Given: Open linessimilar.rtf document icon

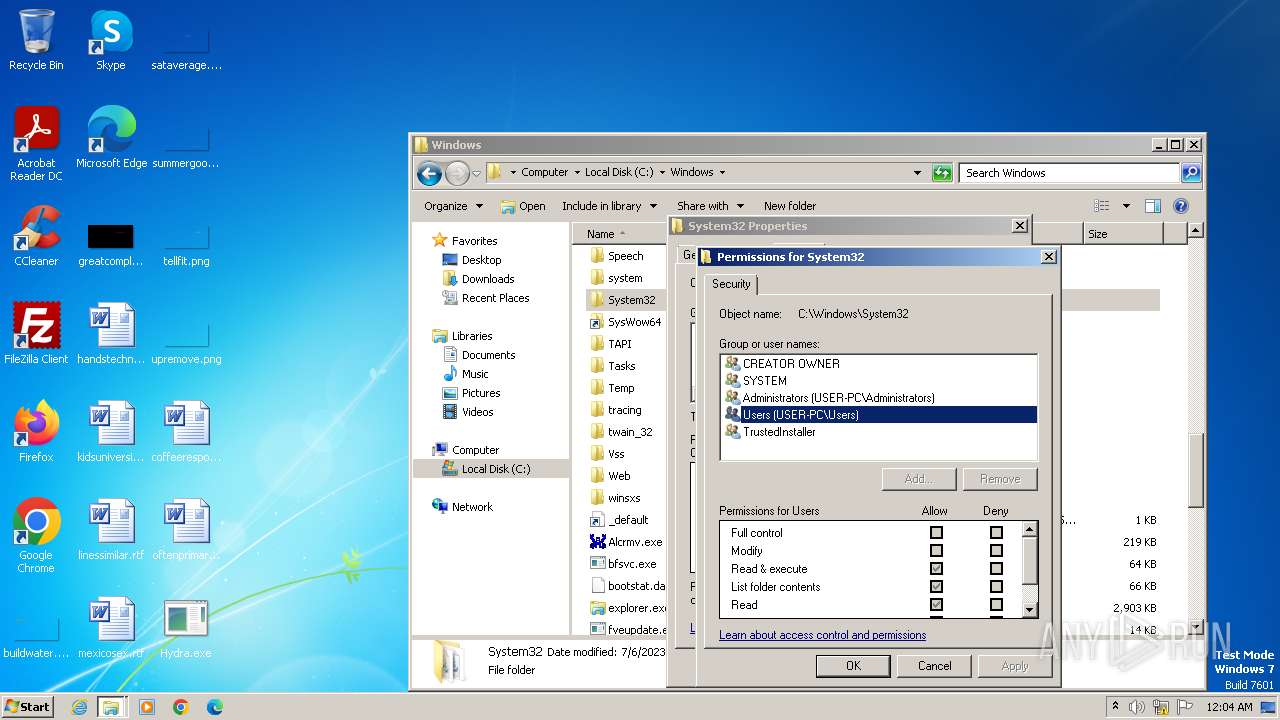Looking at the screenshot, I should 110,530.
